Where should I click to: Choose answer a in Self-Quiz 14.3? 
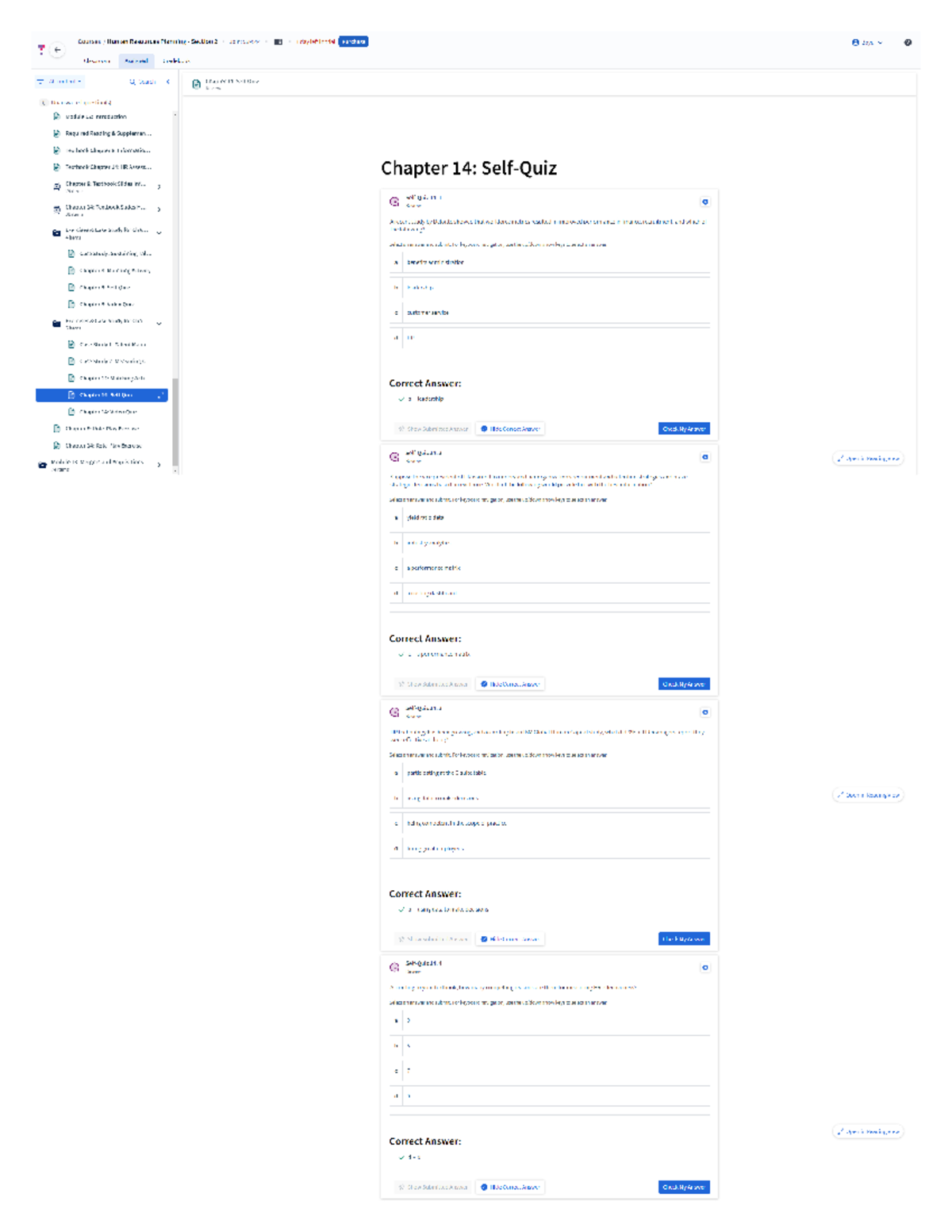[550, 773]
